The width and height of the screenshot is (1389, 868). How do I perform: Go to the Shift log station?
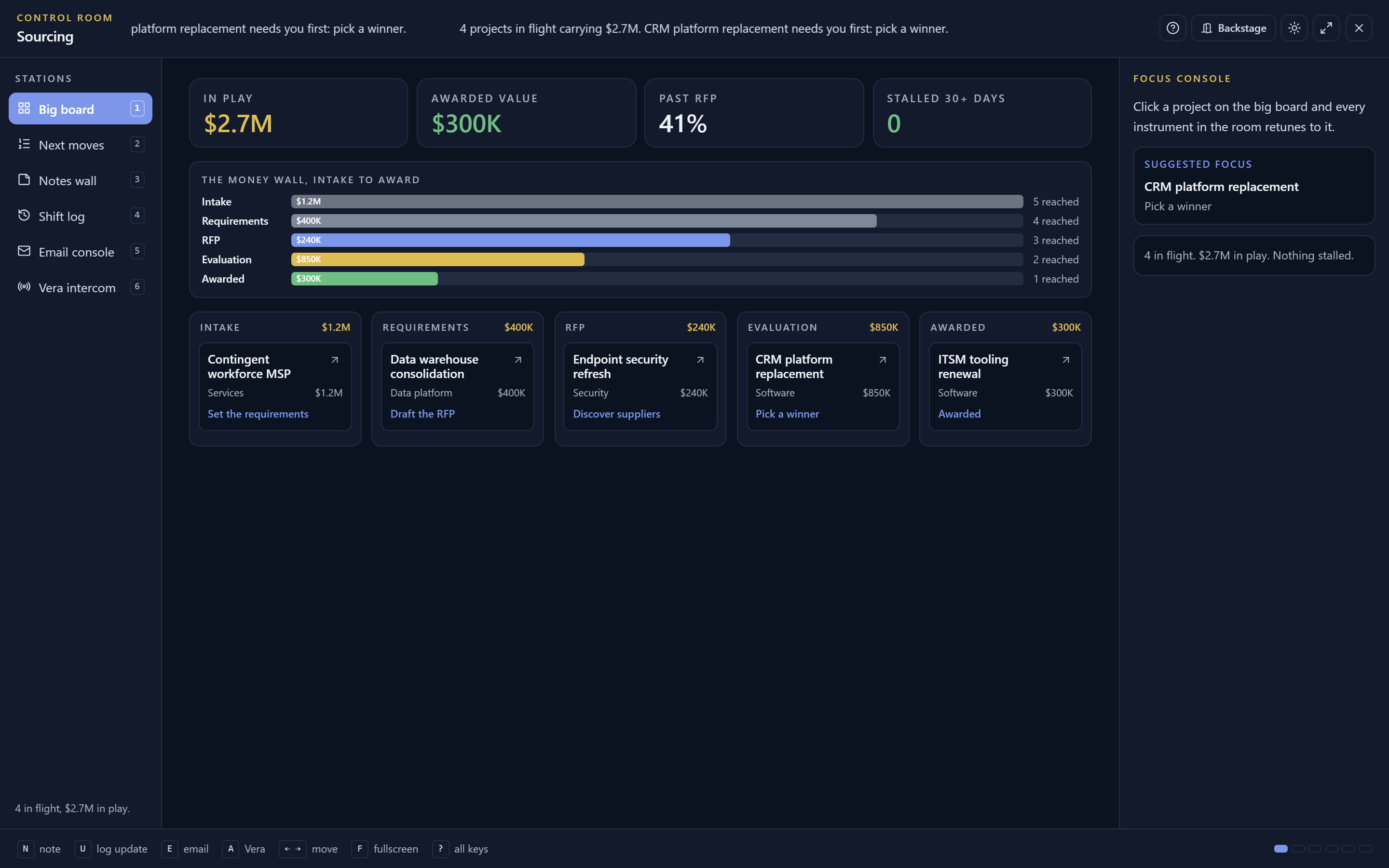(x=81, y=216)
